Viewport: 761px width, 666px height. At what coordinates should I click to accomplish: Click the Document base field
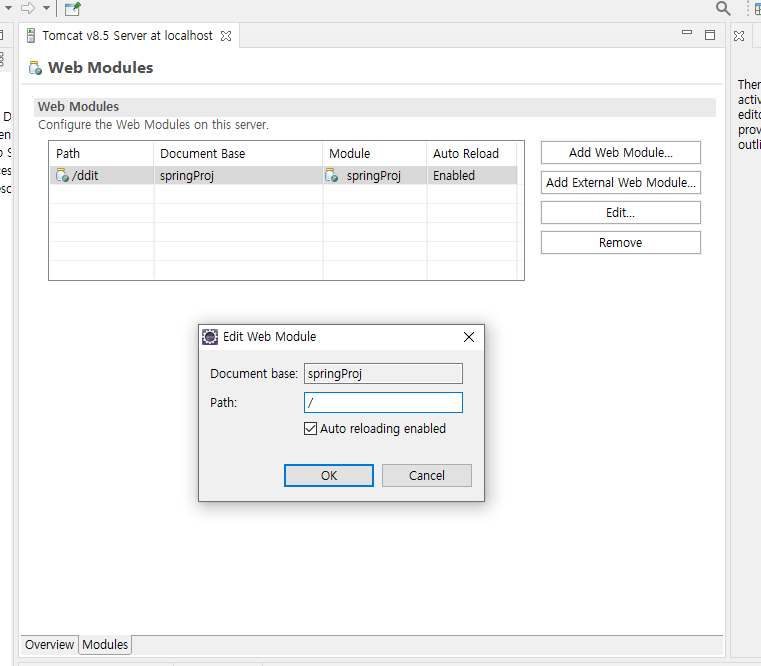[x=383, y=374]
